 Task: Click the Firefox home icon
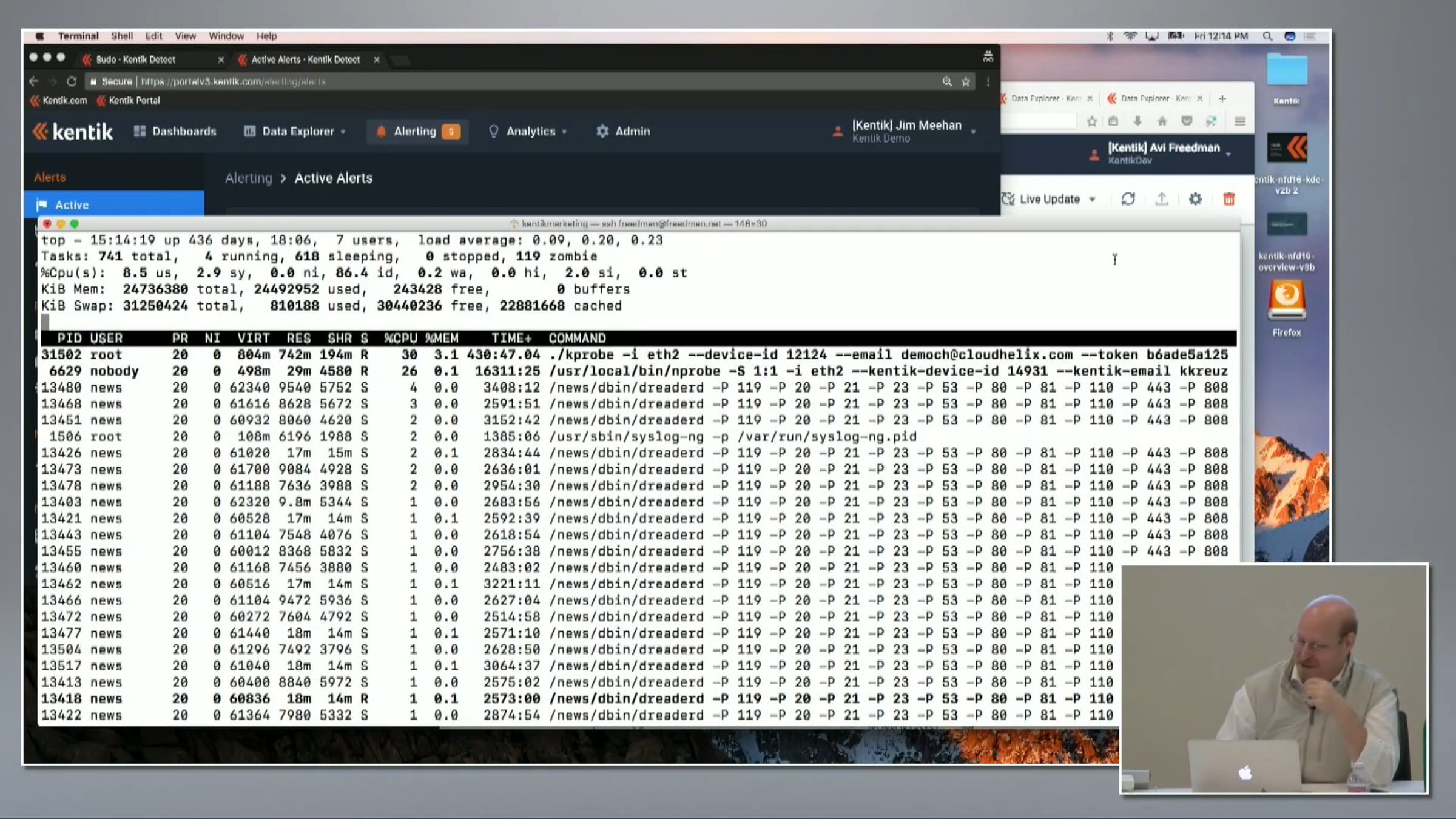pos(1162,121)
